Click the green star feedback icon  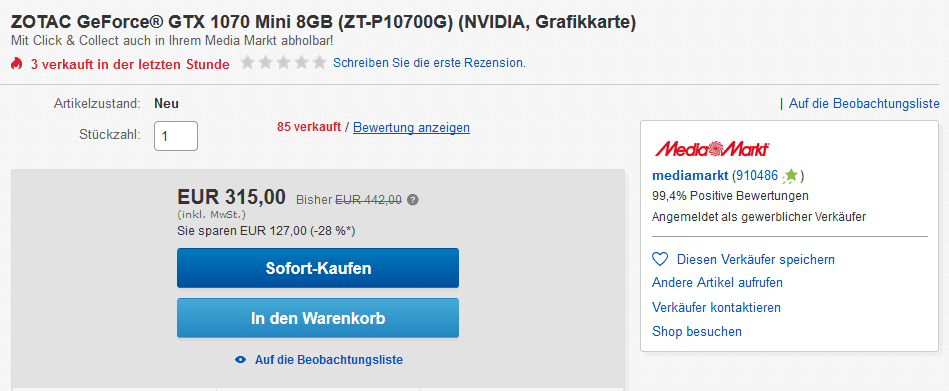790,176
